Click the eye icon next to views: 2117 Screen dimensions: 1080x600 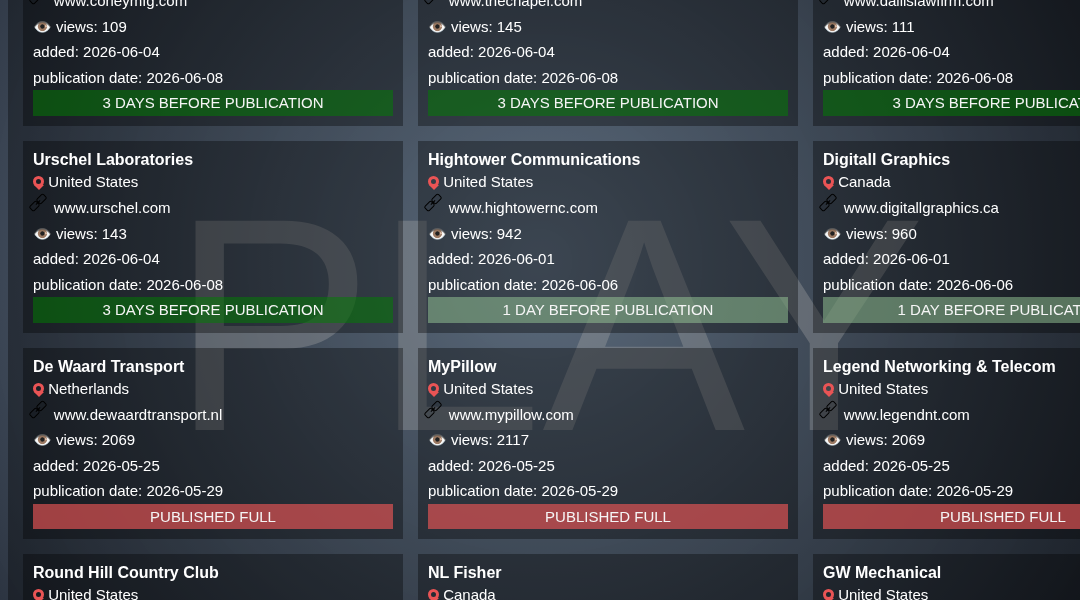(437, 440)
